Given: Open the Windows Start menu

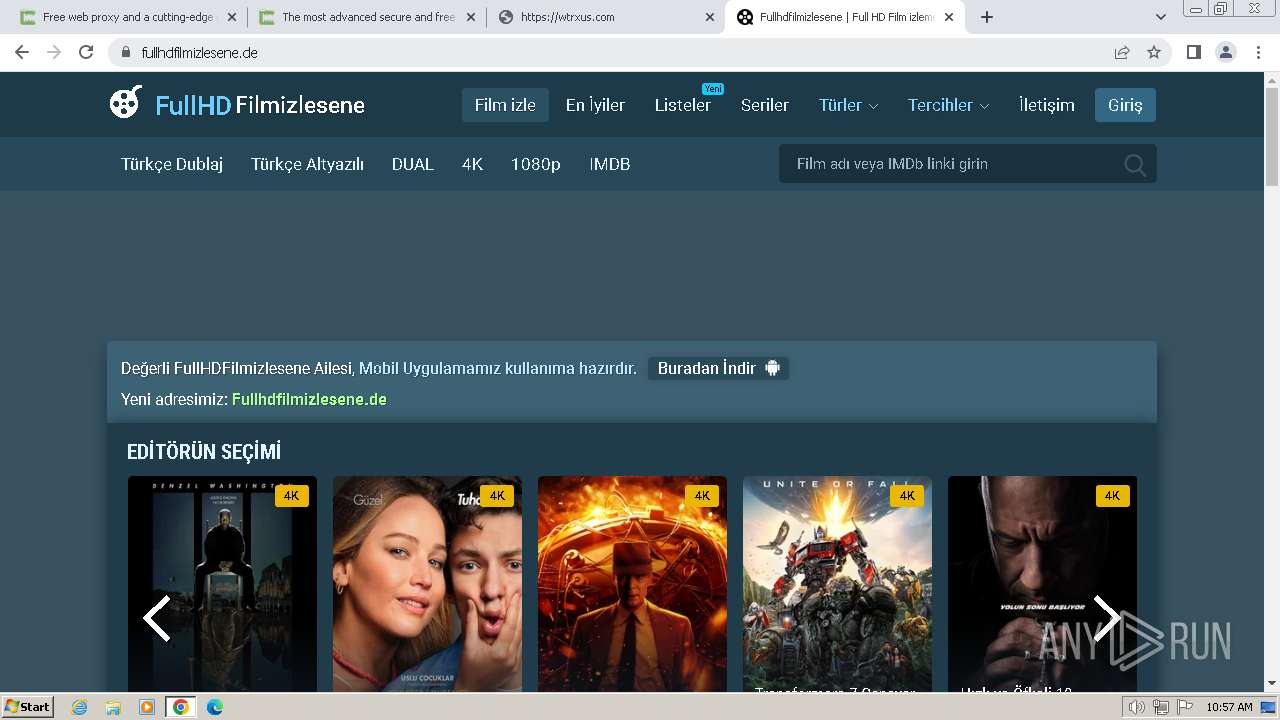Looking at the screenshot, I should (28, 706).
